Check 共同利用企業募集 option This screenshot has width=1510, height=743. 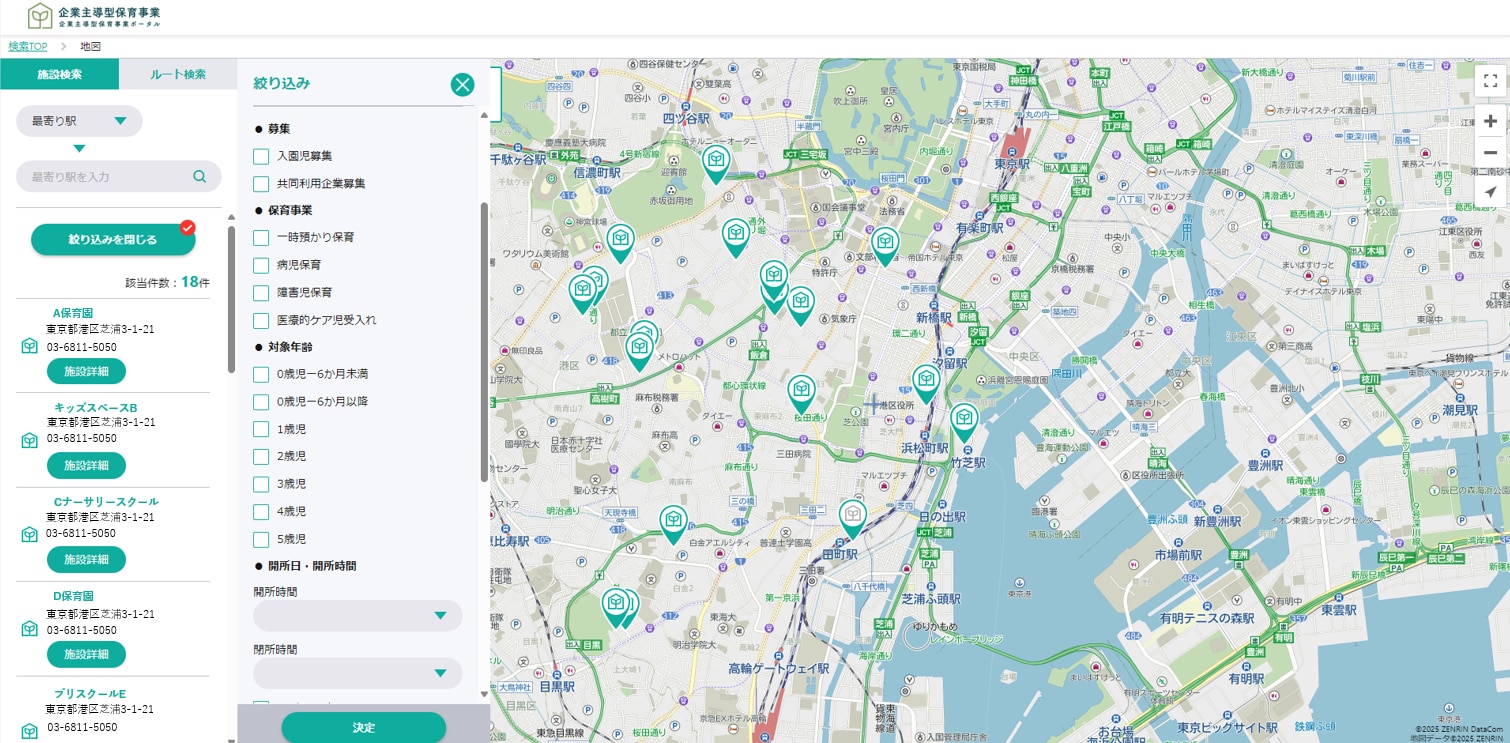tap(261, 184)
